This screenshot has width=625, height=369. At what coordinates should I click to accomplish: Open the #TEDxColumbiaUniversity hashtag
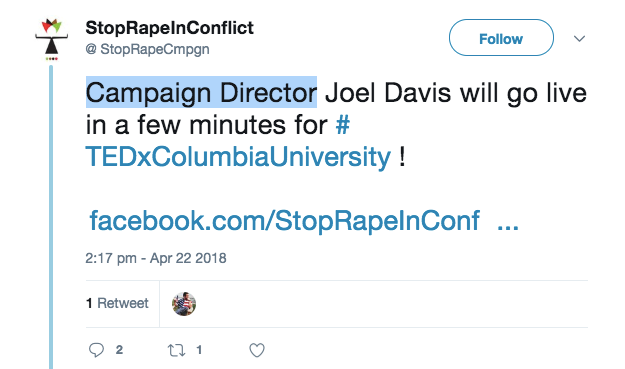coord(238,157)
